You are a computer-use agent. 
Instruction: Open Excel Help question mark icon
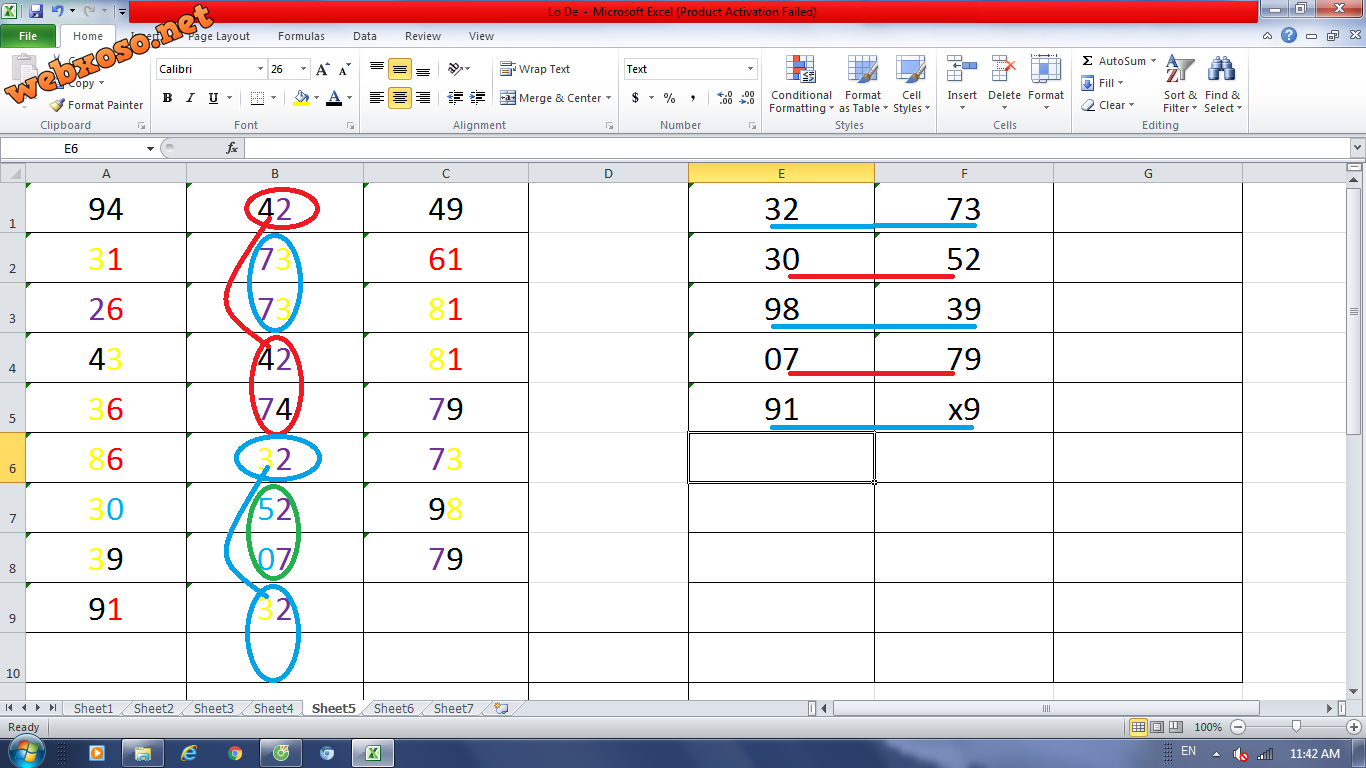tap(1289, 36)
